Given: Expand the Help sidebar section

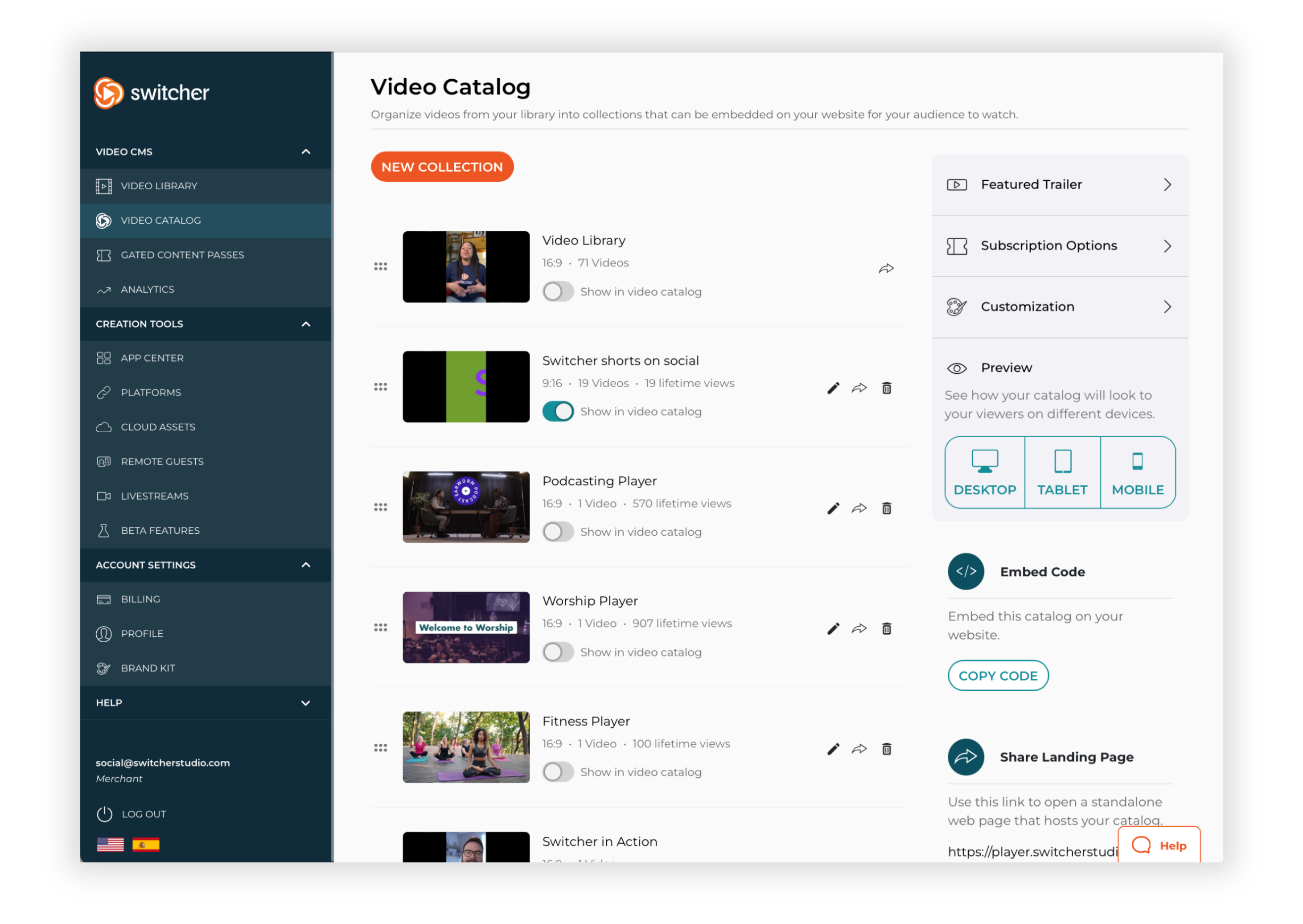Looking at the screenshot, I should click(306, 703).
